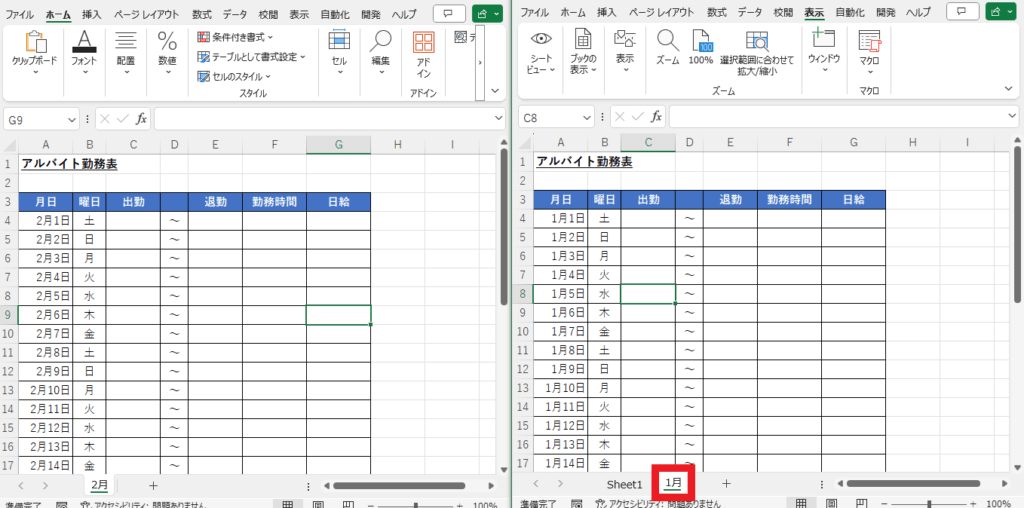Screen dimensions: 1024x508
Task: Open File (ファイル) tab in left window
Action: tap(20, 13)
